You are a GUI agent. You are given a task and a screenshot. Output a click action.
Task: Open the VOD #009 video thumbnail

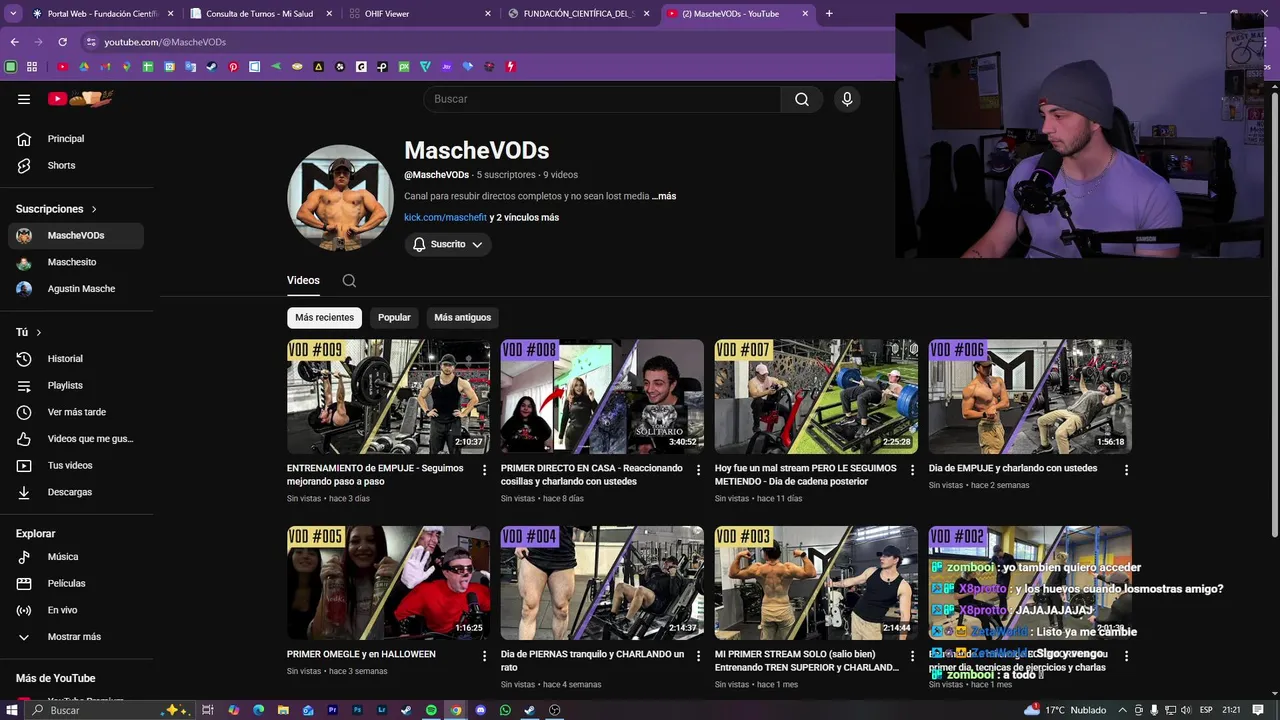[x=388, y=396]
